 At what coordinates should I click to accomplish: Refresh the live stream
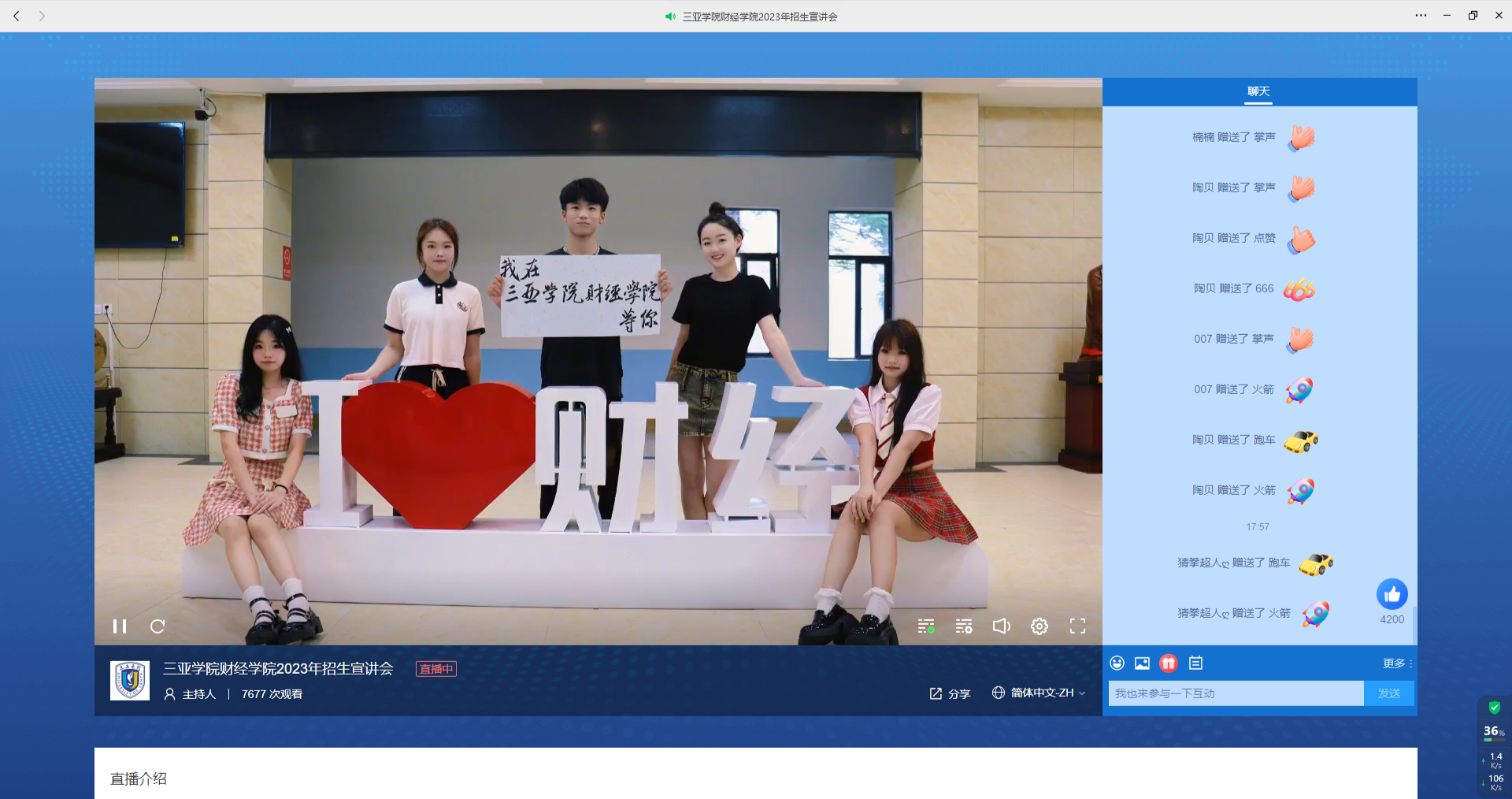(x=157, y=626)
